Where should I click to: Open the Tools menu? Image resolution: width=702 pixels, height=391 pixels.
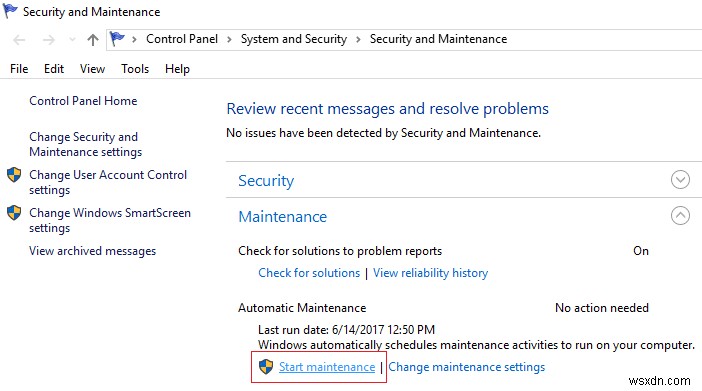135,69
